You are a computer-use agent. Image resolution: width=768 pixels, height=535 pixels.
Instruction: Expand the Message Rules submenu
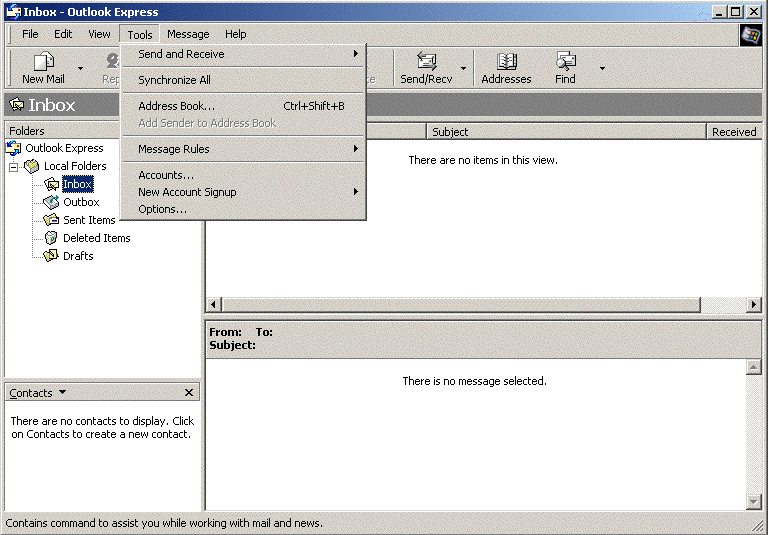tap(243, 149)
